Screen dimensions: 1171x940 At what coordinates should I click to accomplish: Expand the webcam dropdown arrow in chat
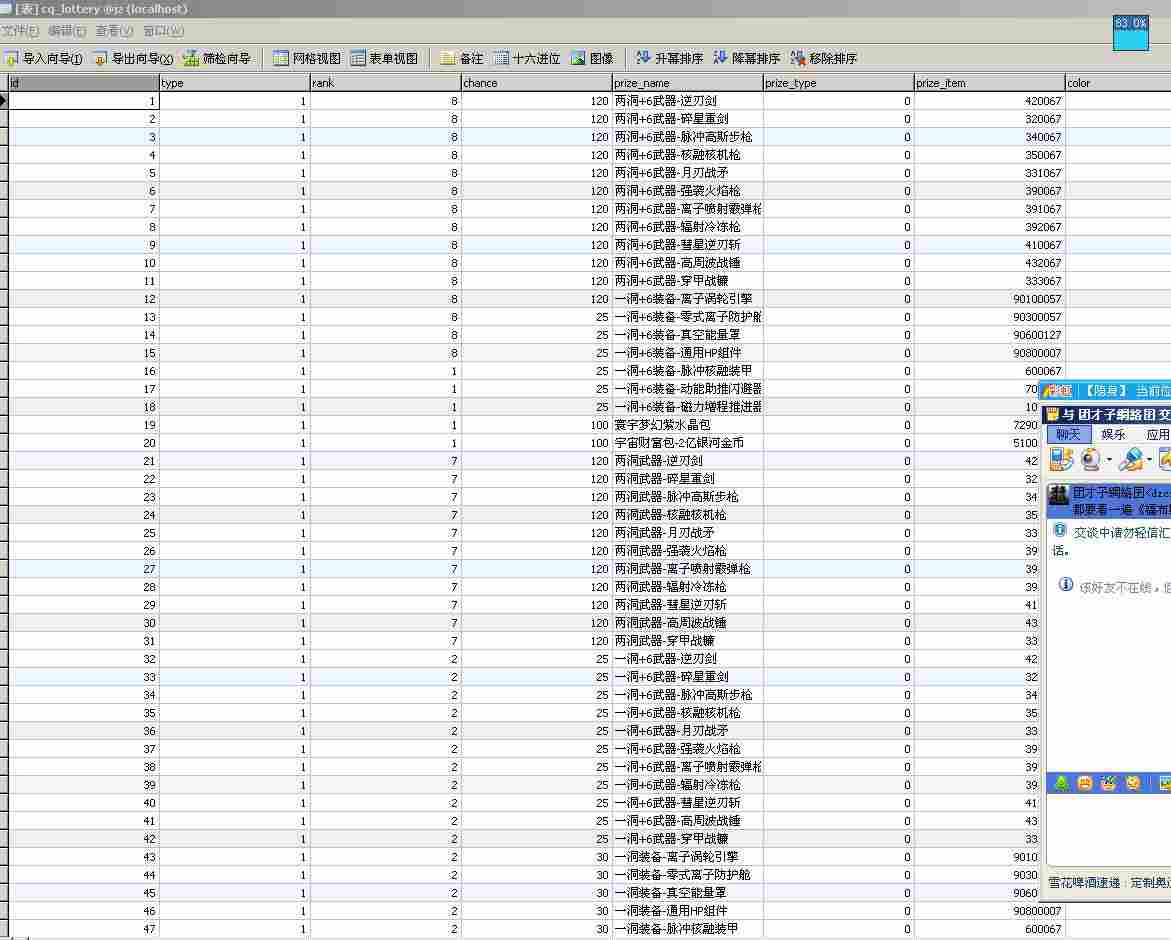coord(1108,460)
